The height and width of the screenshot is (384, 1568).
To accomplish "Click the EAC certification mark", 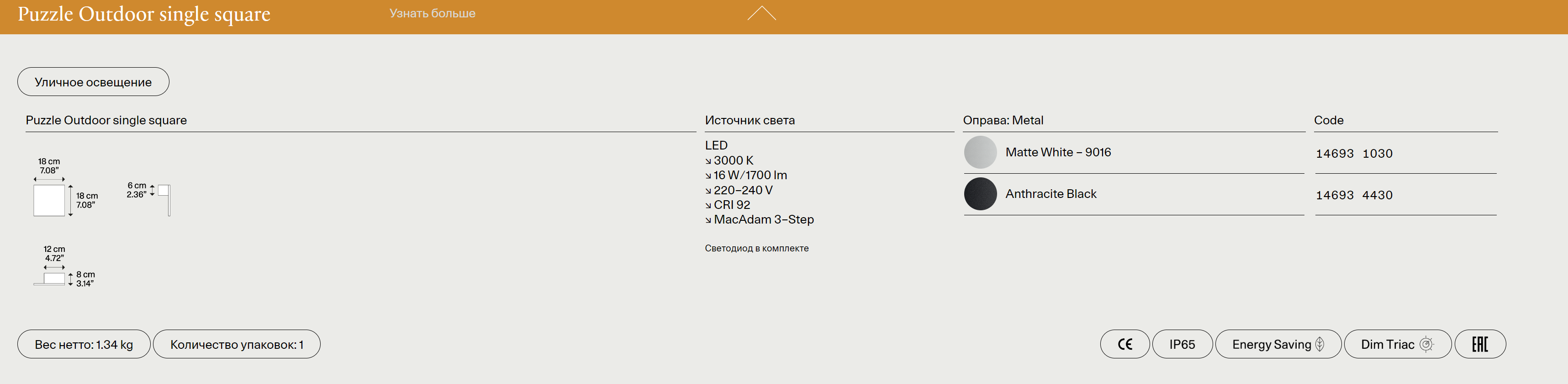I will 1480,344.
